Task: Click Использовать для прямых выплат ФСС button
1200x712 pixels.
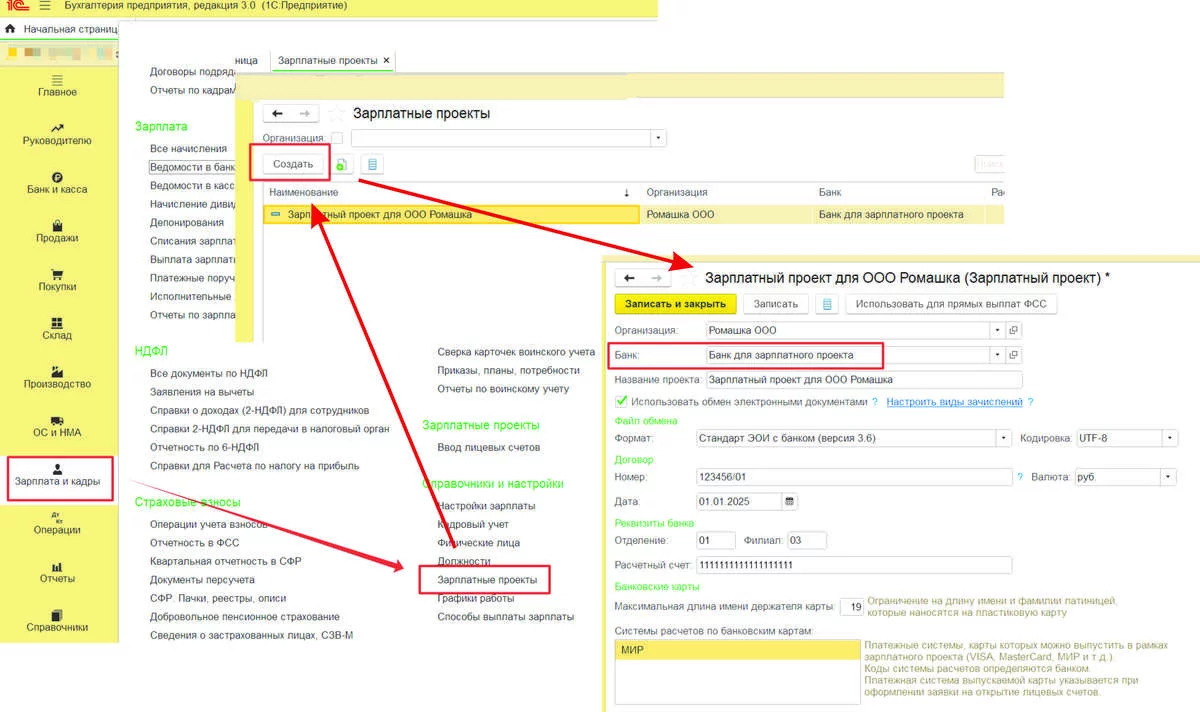Action: point(951,304)
